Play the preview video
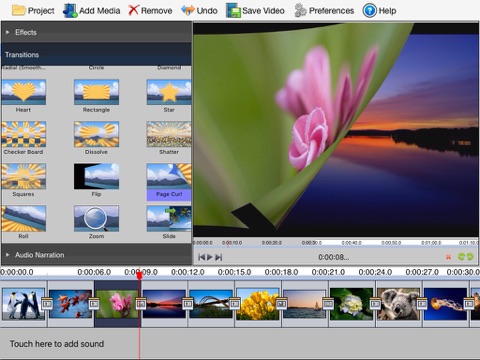Viewport: 480px width, 360px height. 210,257
